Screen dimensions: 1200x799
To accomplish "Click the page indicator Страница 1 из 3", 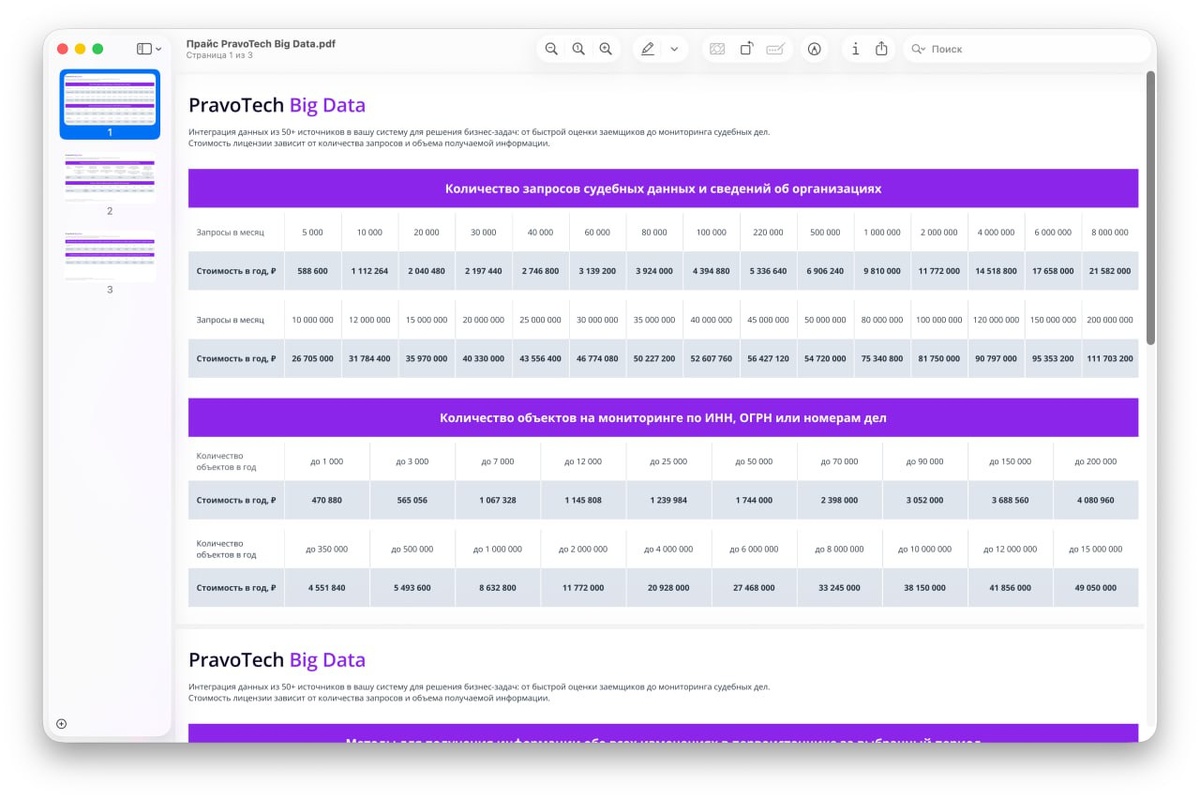I will click(x=219, y=56).
